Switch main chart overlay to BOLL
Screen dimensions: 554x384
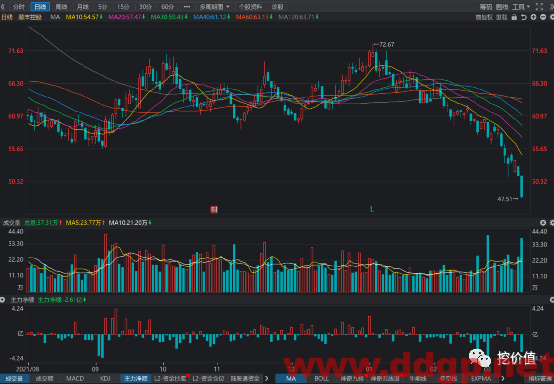(321, 378)
